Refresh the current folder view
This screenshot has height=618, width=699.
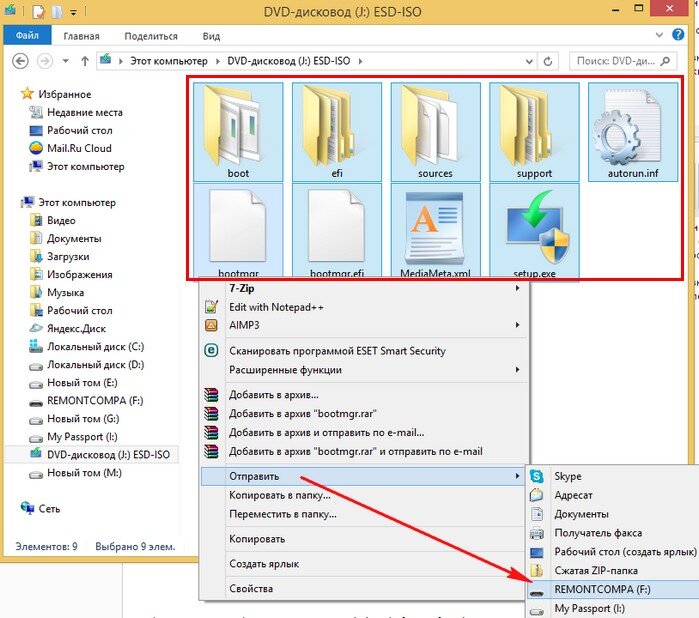[548, 61]
